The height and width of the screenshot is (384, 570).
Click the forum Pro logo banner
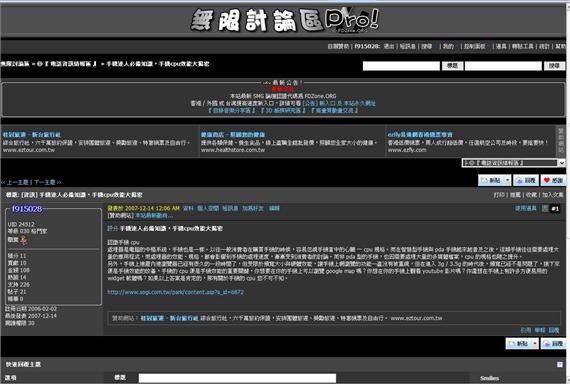pos(284,20)
